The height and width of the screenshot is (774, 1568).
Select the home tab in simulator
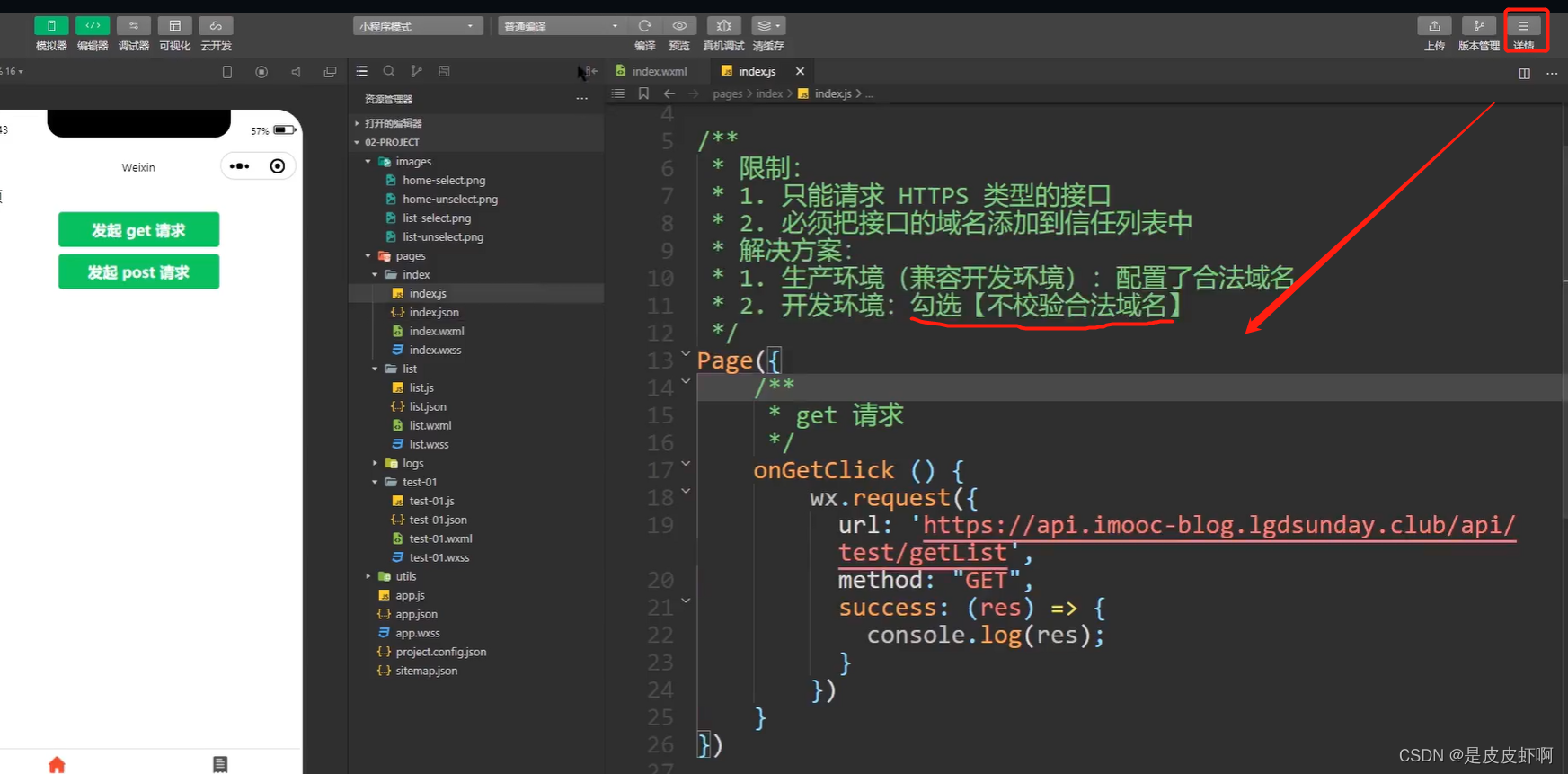pyautogui.click(x=57, y=764)
